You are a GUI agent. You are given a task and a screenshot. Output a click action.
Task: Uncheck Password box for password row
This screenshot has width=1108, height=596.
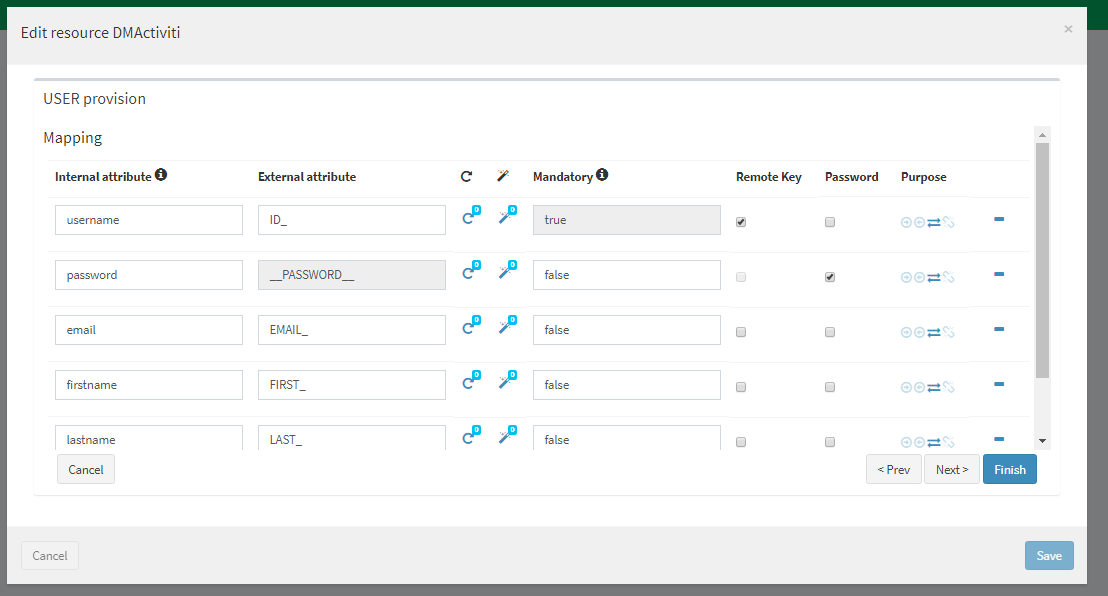(x=830, y=277)
